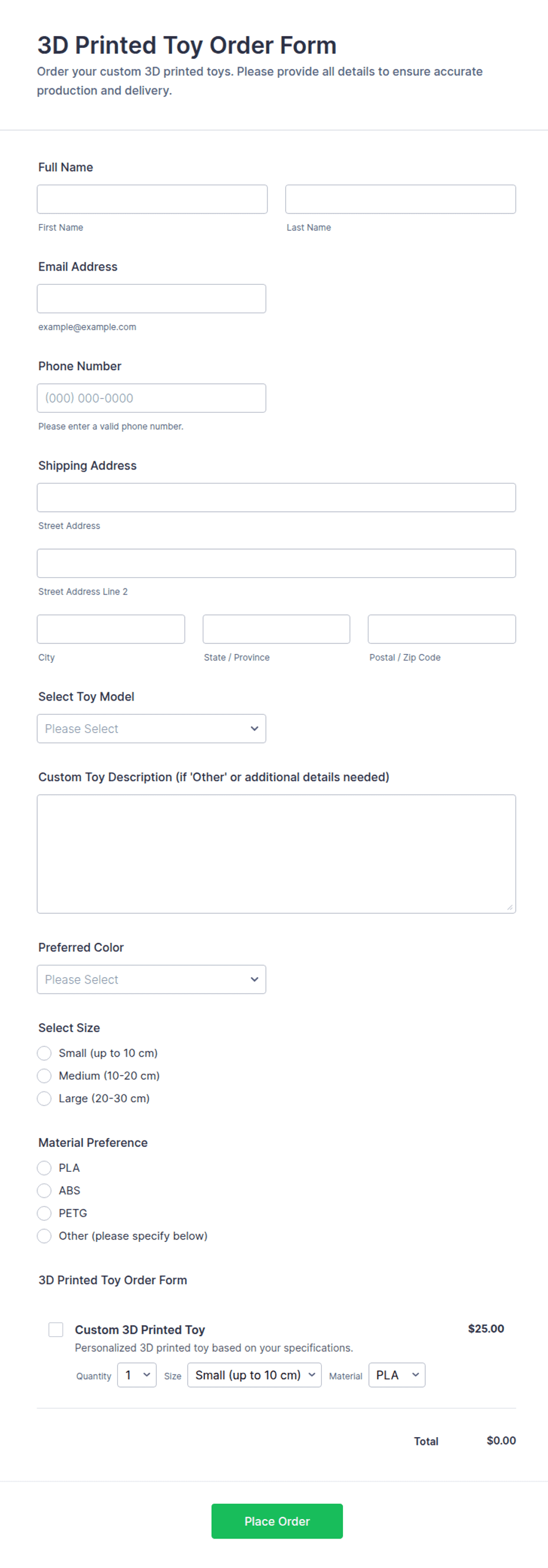This screenshot has width=548, height=1568.
Task: Click the First Name input field
Action: coord(152,199)
